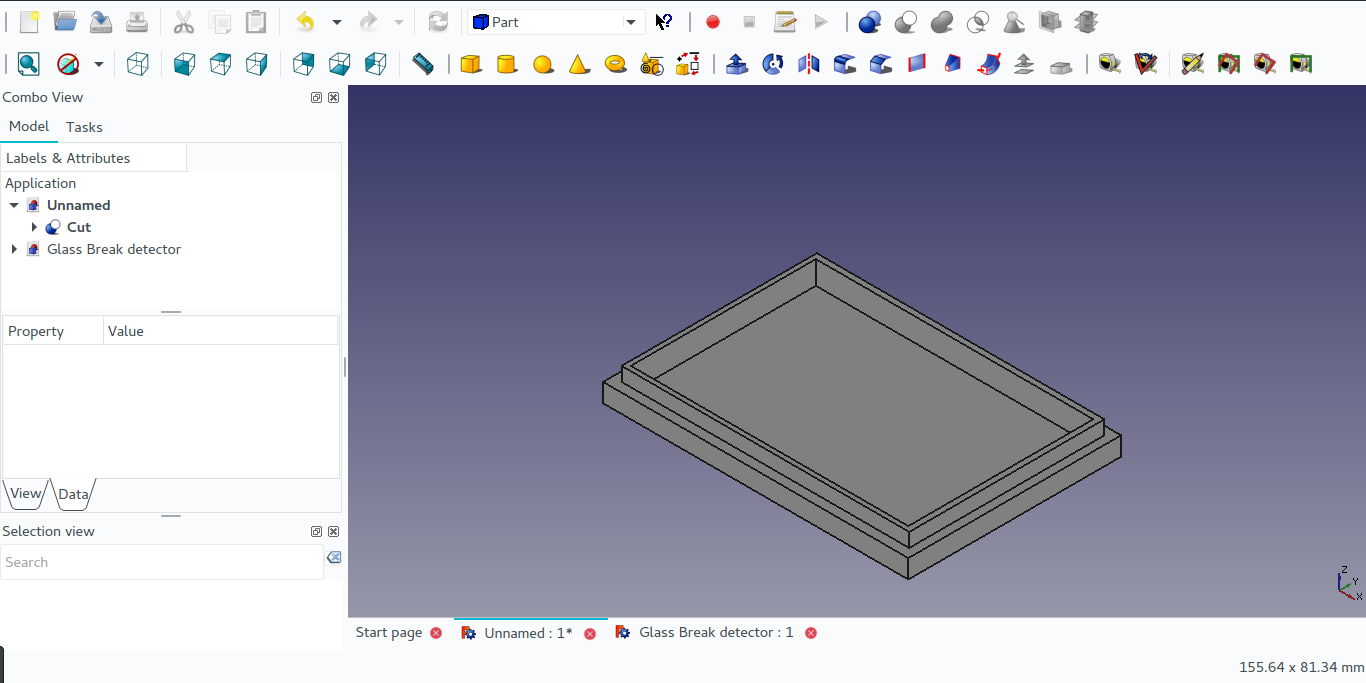Select the measure distance ruler
The width and height of the screenshot is (1366, 683).
[x=423, y=64]
